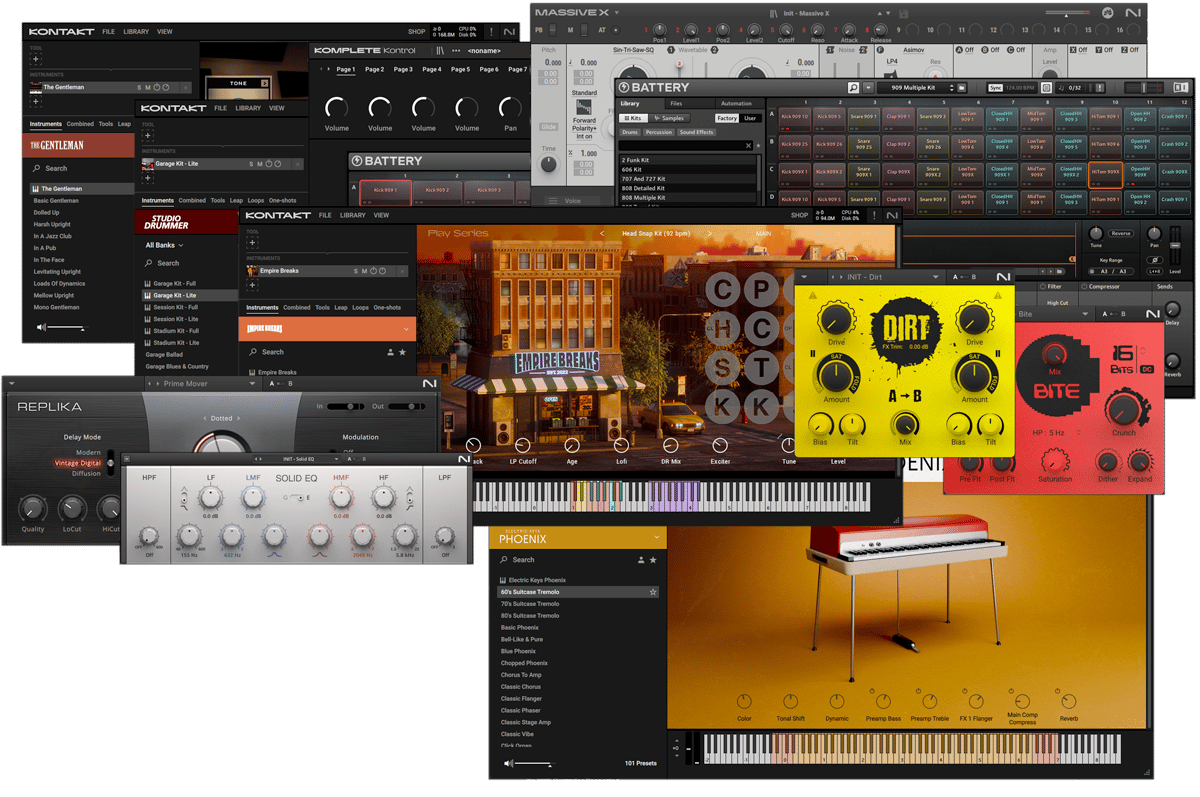Click the exclamation alert icon in top Kontakt window
1200x797 pixels.
pos(491,32)
